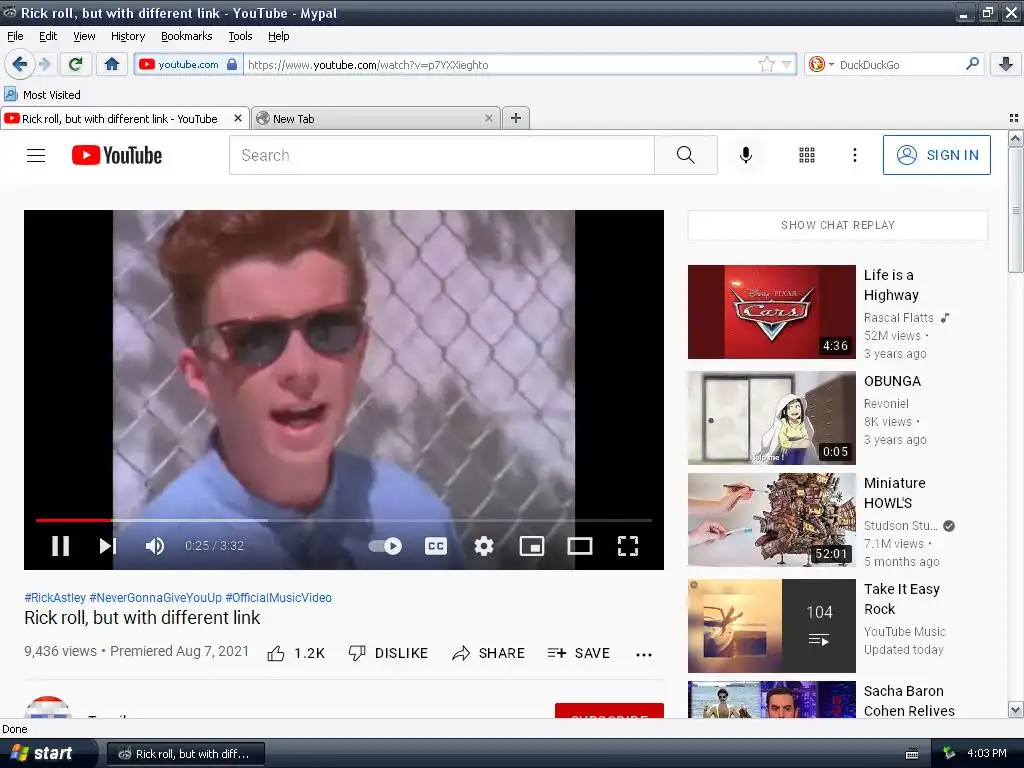Click the YouTube search magnifier button
The height and width of the screenshot is (768, 1024).
point(686,155)
